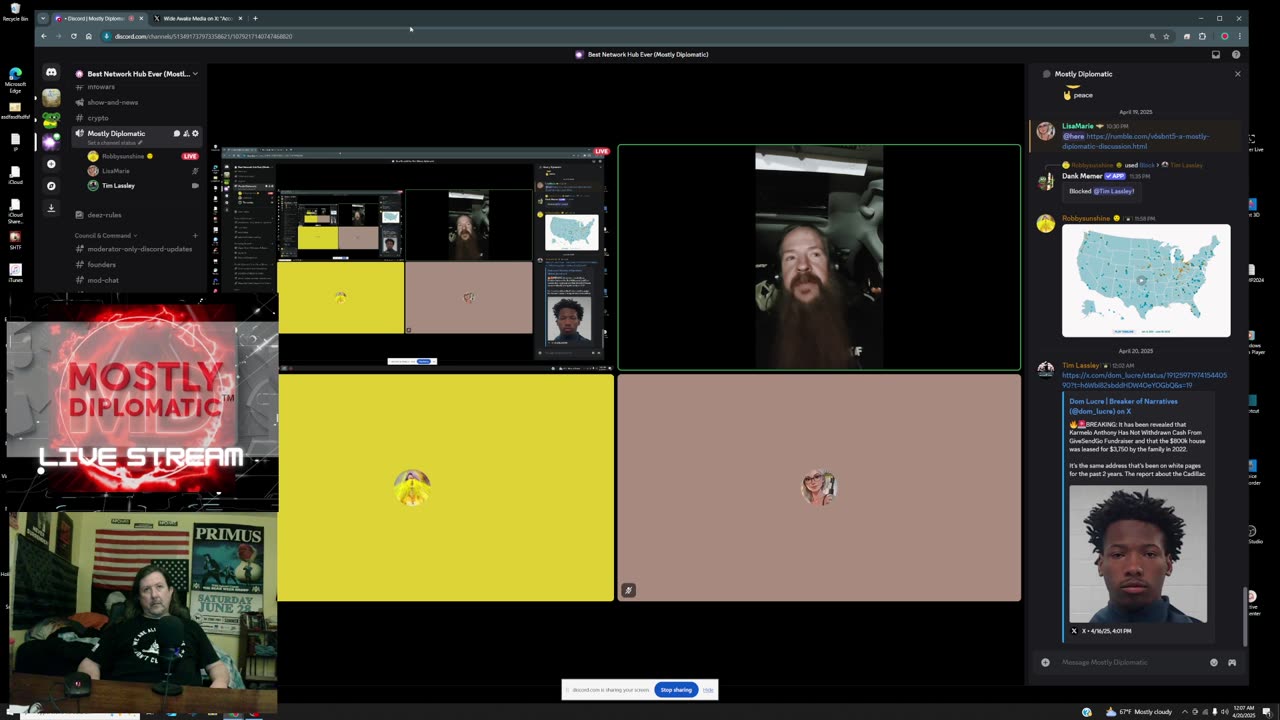1280x720 pixels.
Task: Click the chat panel scrollbar thumb
Action: coord(1246,617)
